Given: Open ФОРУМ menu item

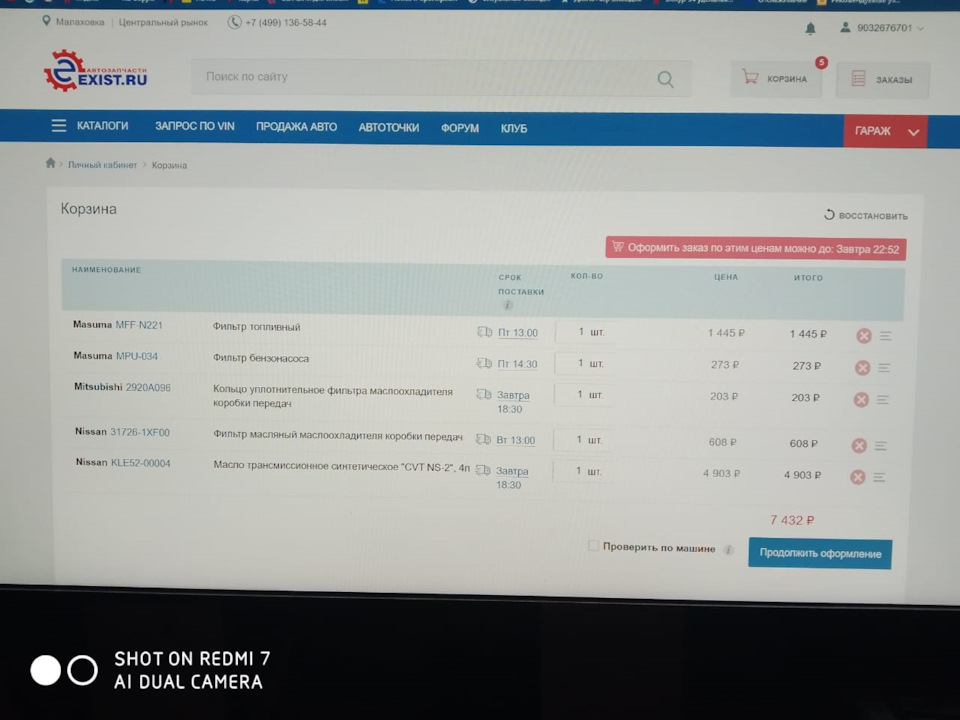Looking at the screenshot, I should [x=460, y=128].
